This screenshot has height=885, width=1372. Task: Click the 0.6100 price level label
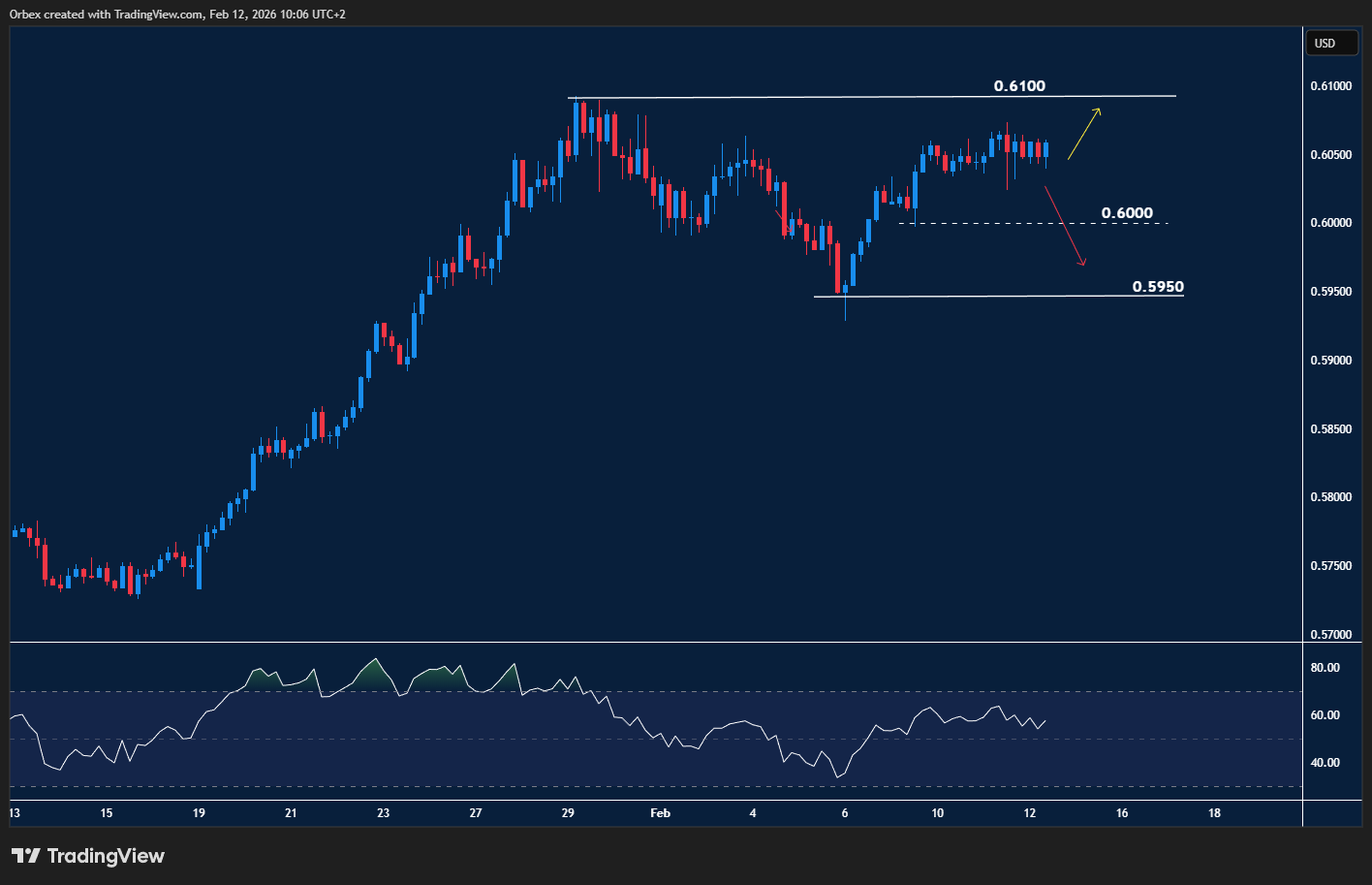[x=1019, y=85]
